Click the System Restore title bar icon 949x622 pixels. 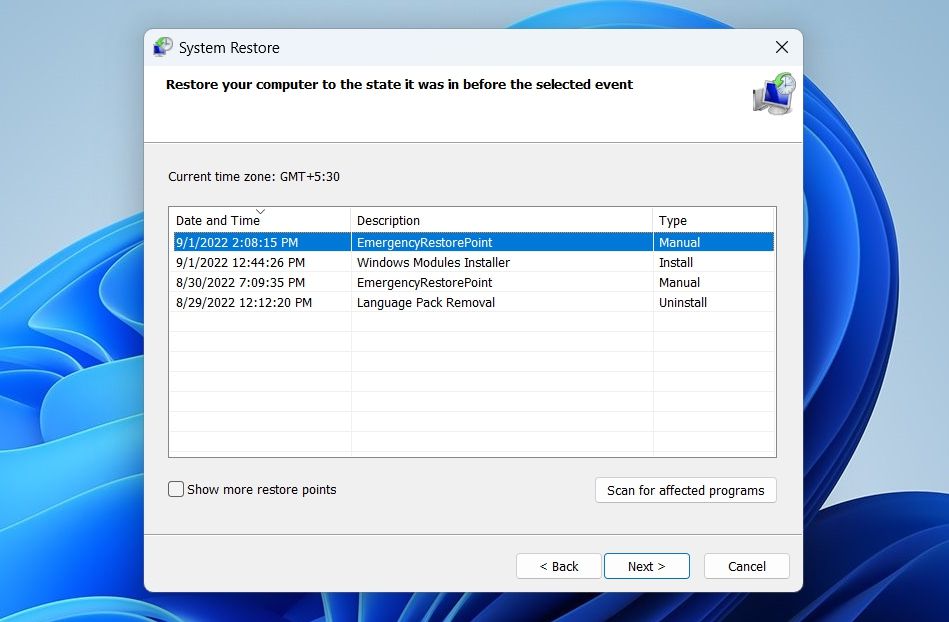[x=163, y=47]
